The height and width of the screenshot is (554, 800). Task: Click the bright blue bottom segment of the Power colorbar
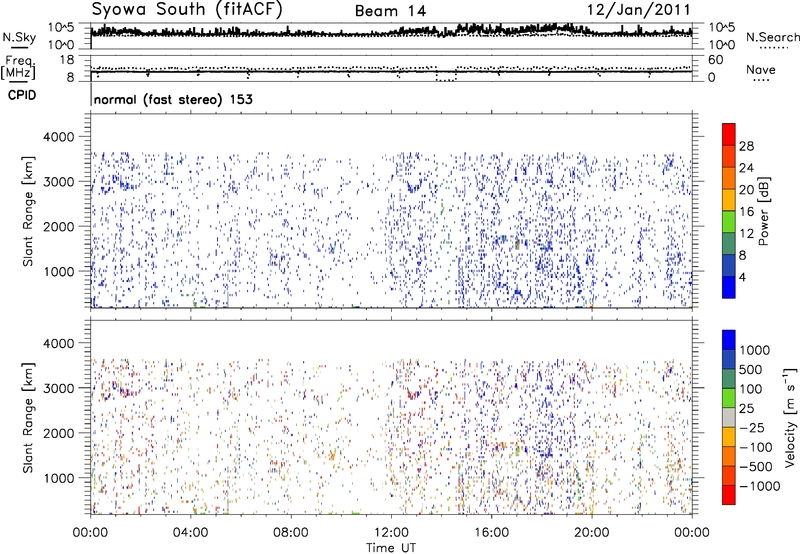[x=729, y=287]
